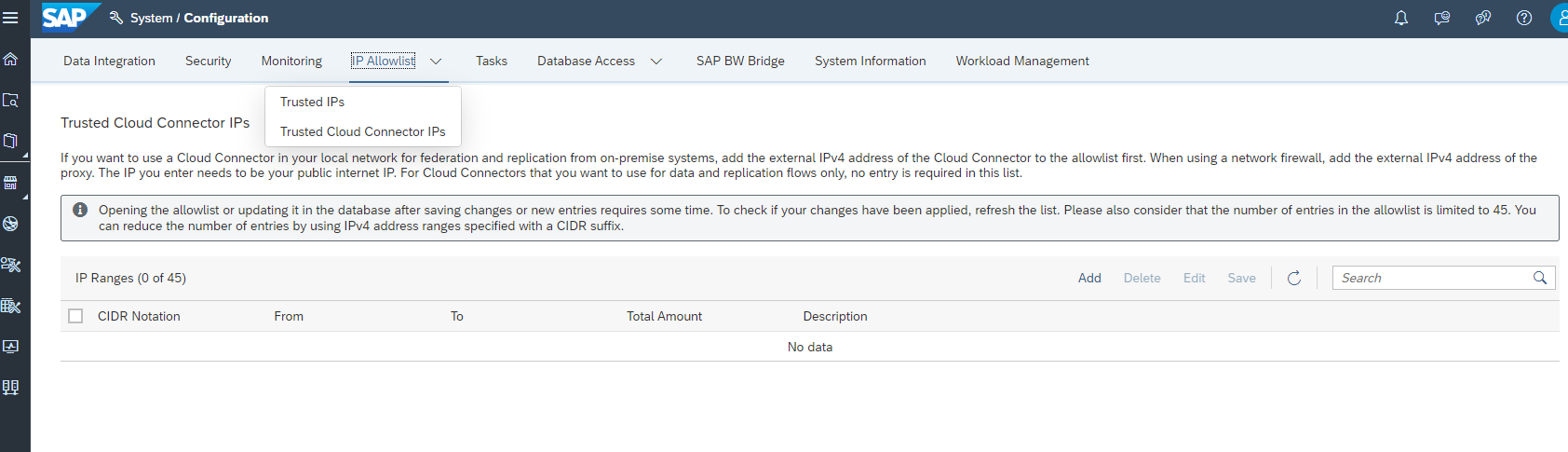
Task: Open the help question-mark icon
Action: pyautogui.click(x=1524, y=18)
